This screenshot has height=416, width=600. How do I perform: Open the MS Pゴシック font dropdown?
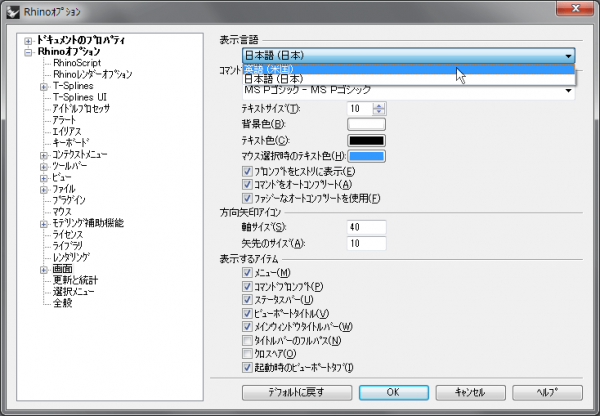568,92
